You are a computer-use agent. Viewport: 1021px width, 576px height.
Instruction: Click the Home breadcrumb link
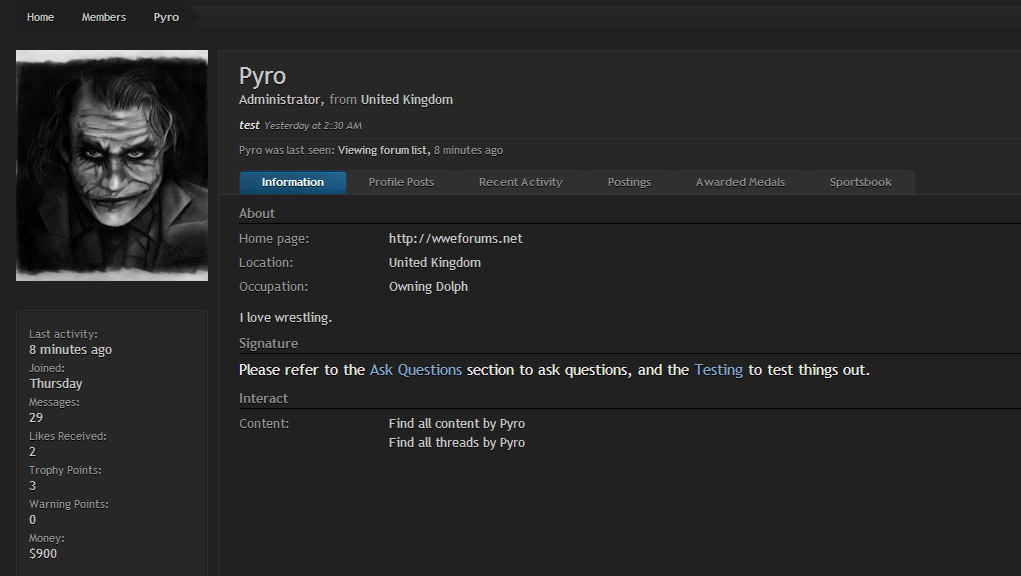pos(40,17)
